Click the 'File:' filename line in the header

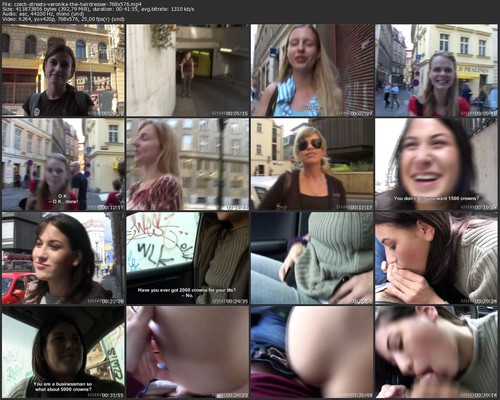click(x=71, y=4)
